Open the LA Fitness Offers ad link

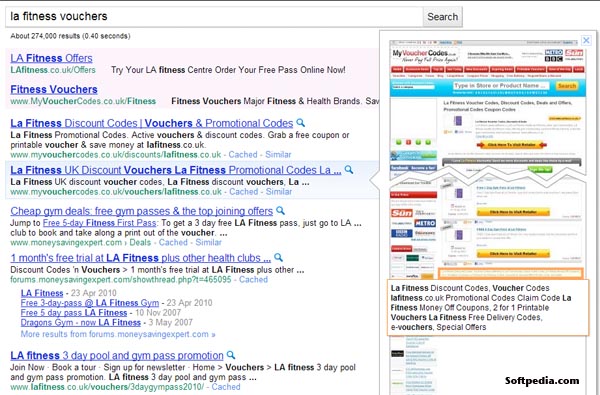click(51, 58)
